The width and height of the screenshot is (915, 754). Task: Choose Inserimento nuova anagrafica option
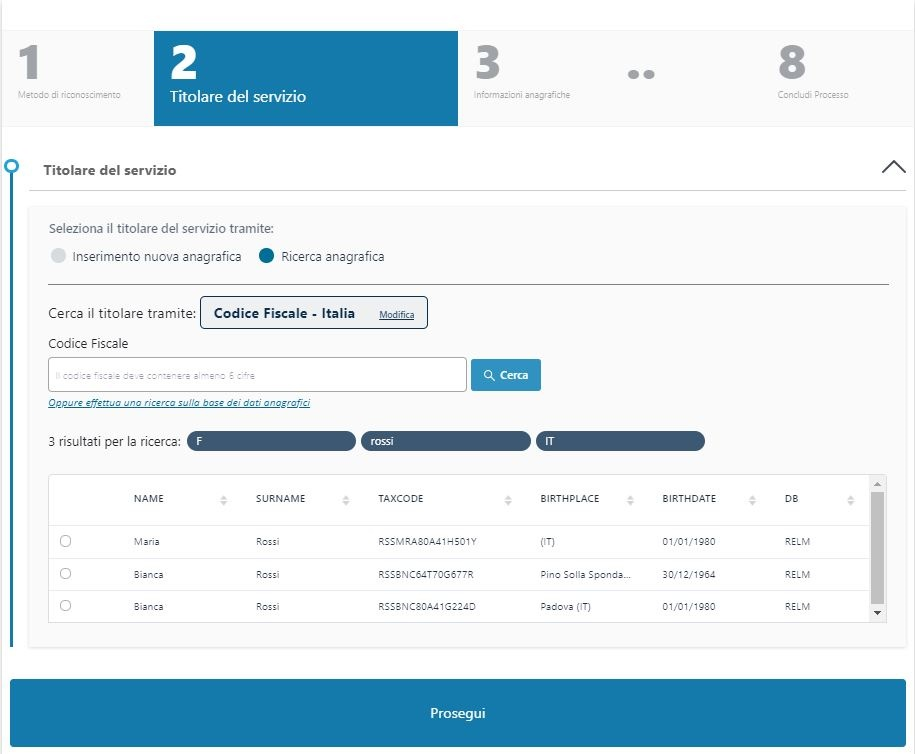59,256
